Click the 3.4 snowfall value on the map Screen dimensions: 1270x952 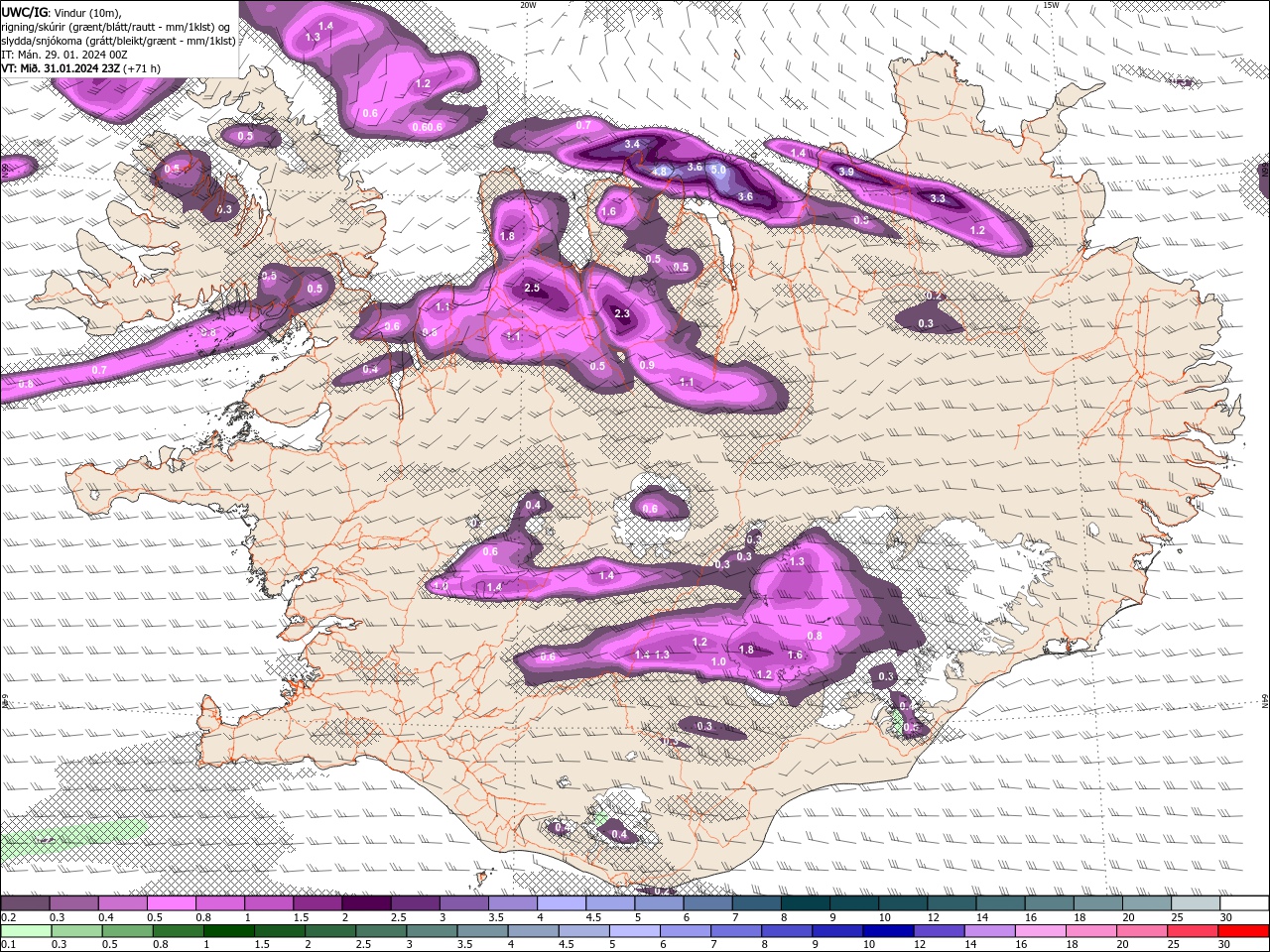632,145
